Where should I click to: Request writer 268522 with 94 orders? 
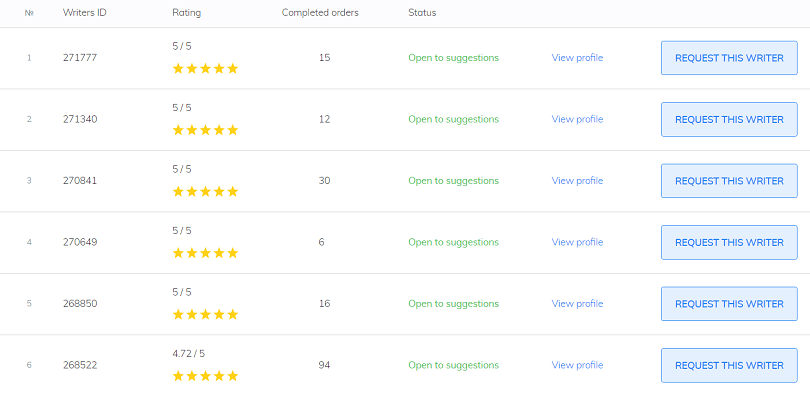pos(729,365)
